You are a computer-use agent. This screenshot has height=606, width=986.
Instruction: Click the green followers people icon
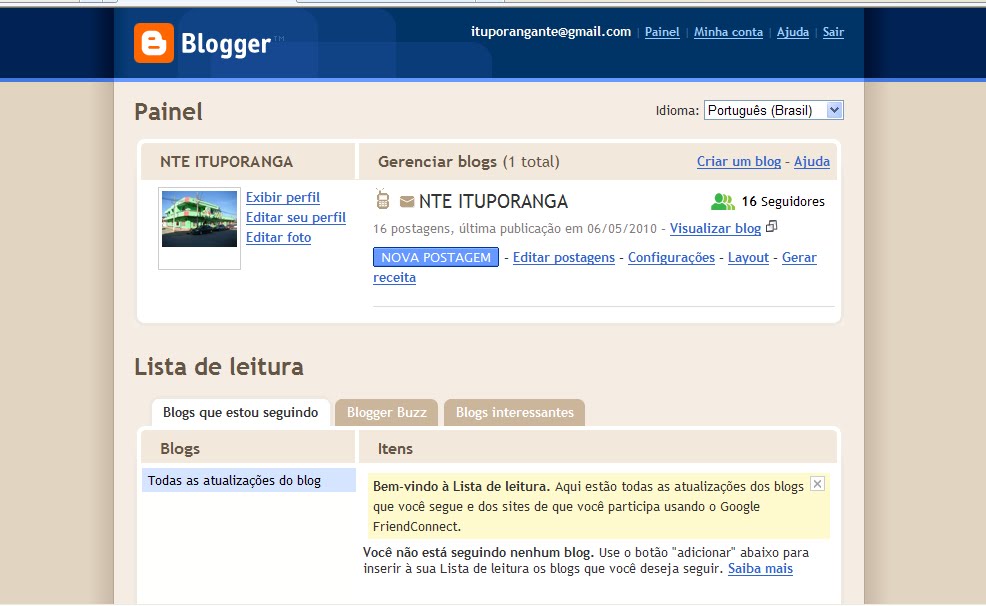[723, 202]
